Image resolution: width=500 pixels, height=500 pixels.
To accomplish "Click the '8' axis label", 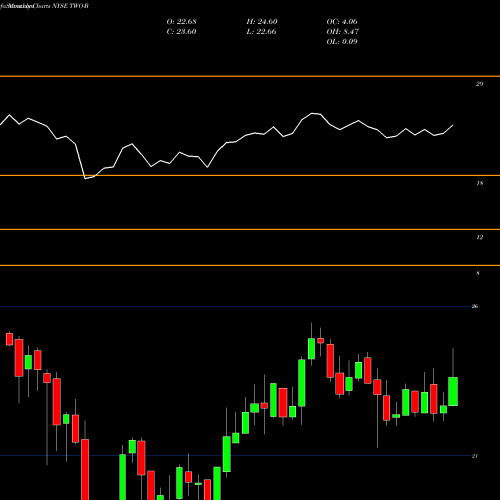I will pos(478,273).
